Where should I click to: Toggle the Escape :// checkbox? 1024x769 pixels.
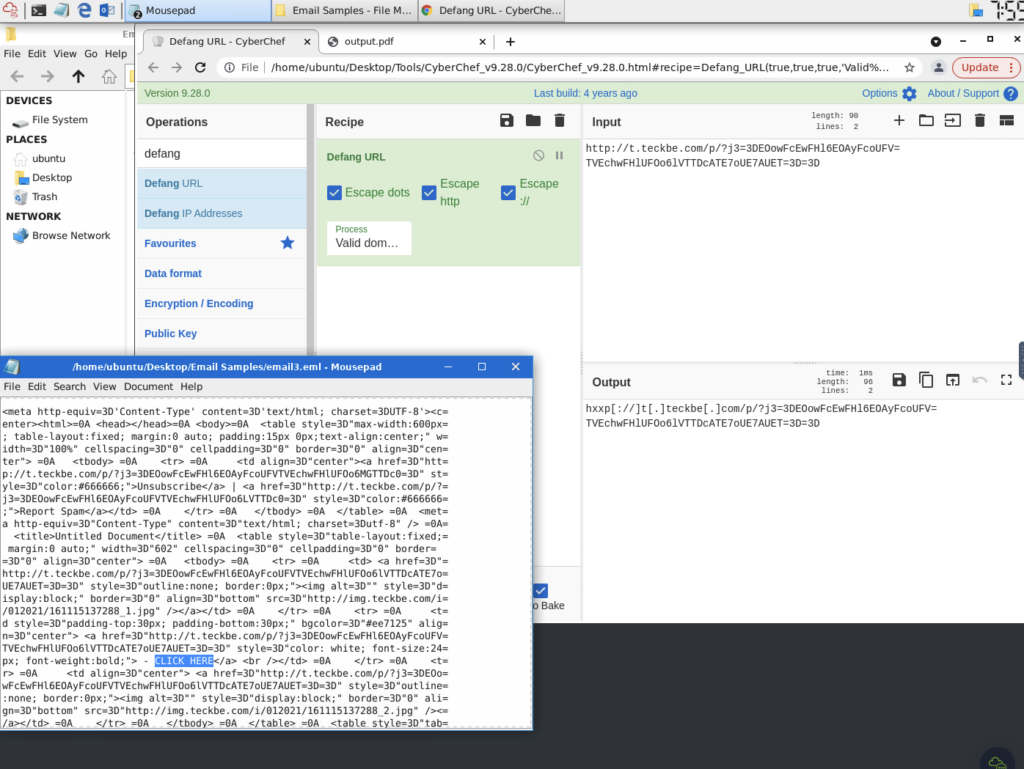pyautogui.click(x=508, y=193)
